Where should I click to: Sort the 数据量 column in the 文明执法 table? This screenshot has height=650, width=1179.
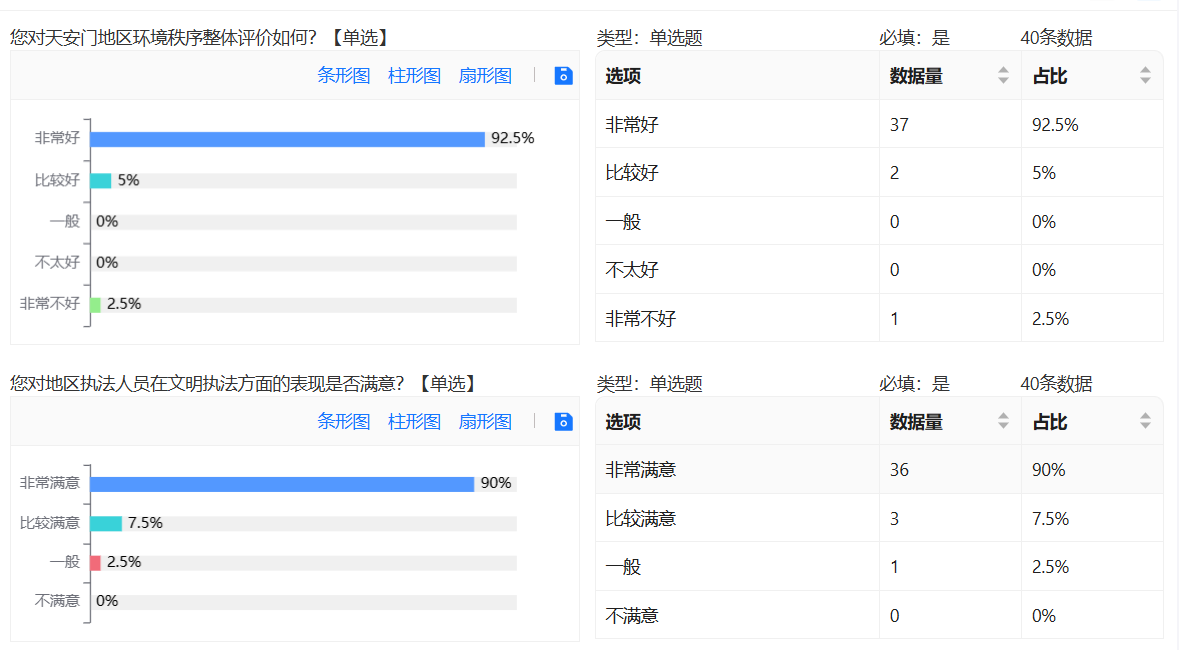click(x=1003, y=422)
